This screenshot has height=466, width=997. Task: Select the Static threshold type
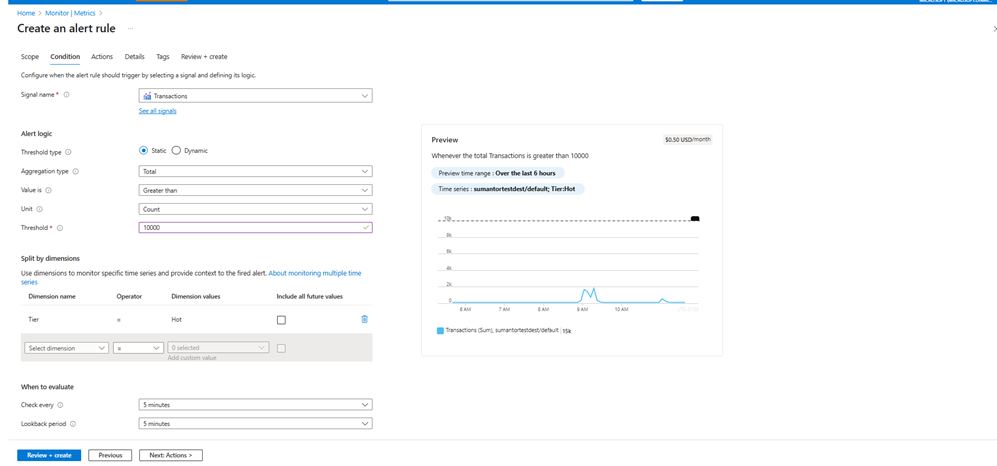pos(143,151)
